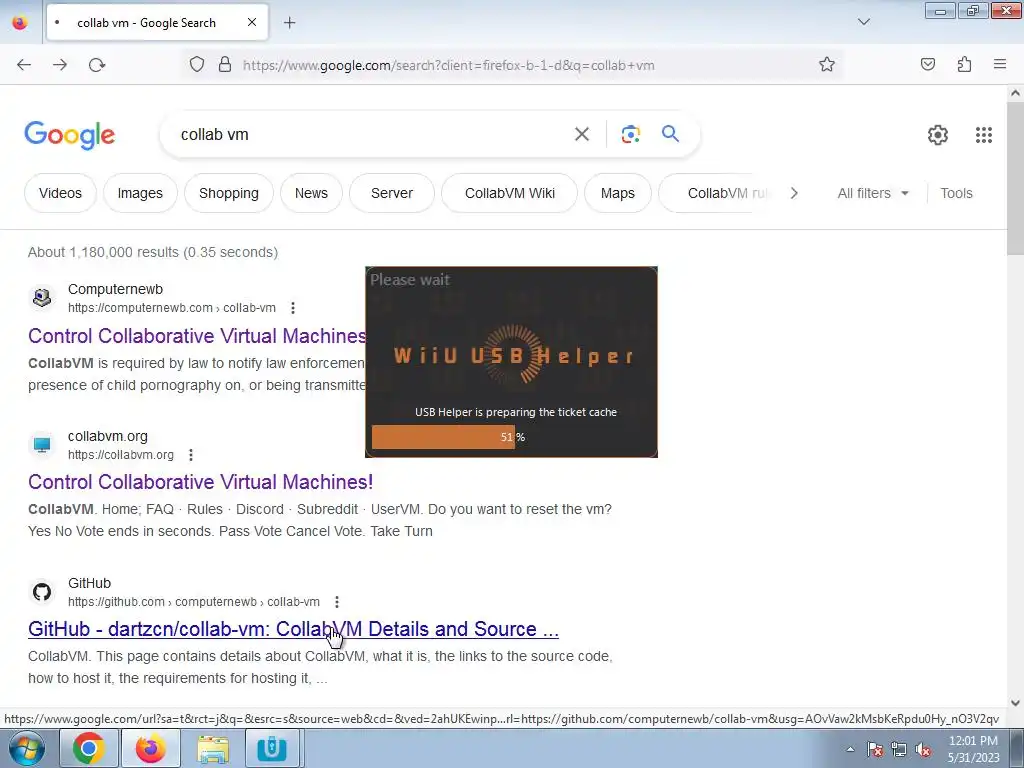Click the About 1,180,000 results text
1024x768 pixels.
(153, 252)
